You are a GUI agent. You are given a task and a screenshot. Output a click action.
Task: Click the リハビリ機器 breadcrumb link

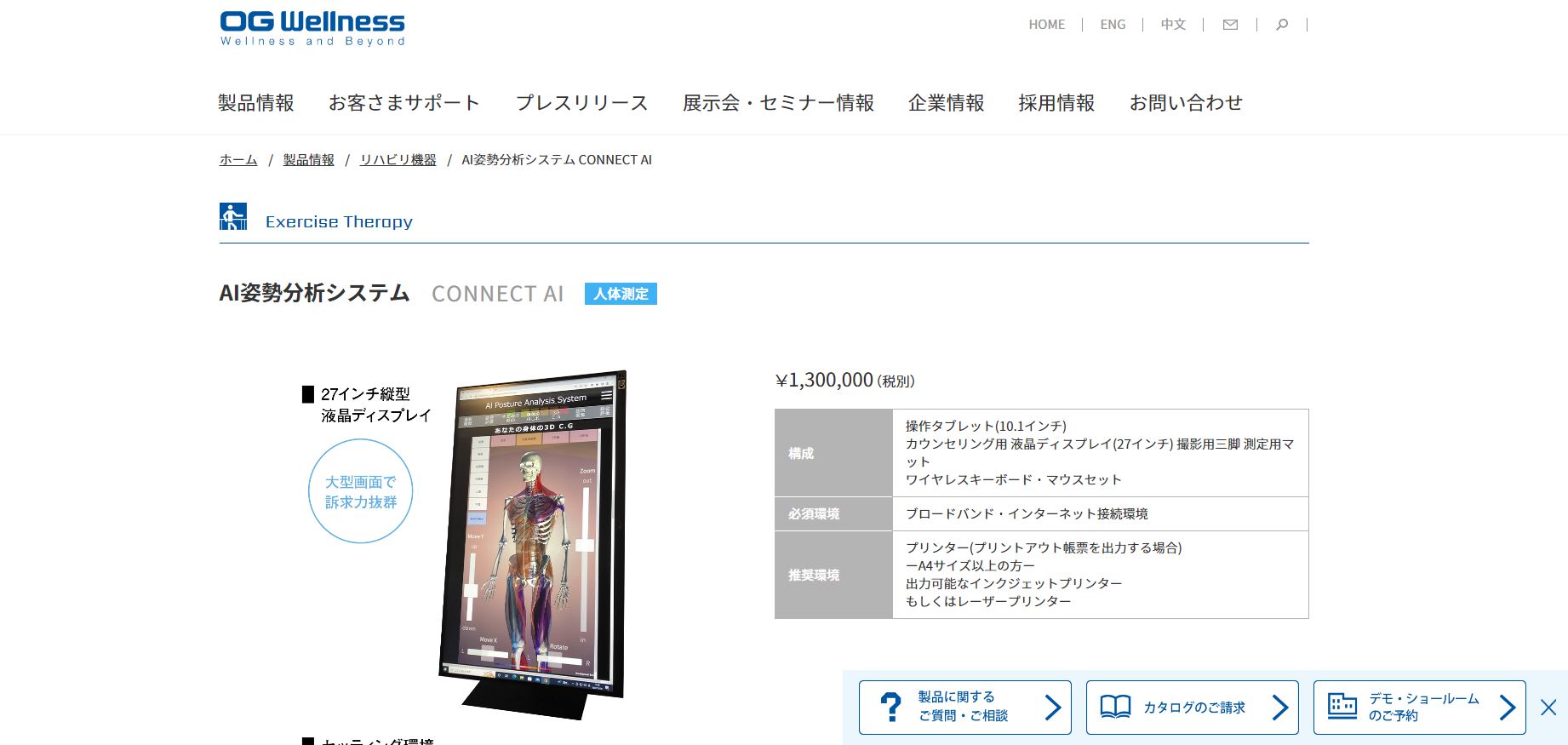(398, 160)
